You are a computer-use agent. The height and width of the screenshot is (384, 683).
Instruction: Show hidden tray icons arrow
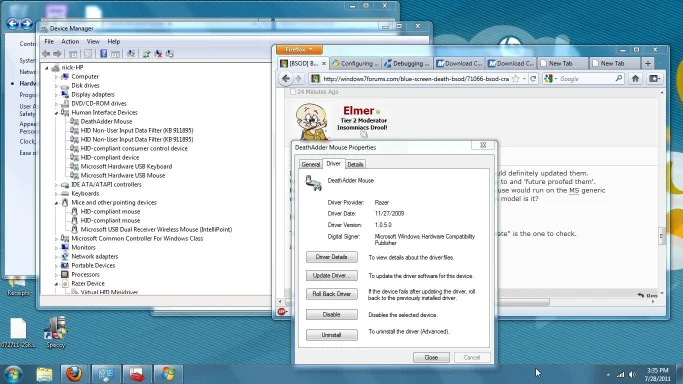coord(608,374)
